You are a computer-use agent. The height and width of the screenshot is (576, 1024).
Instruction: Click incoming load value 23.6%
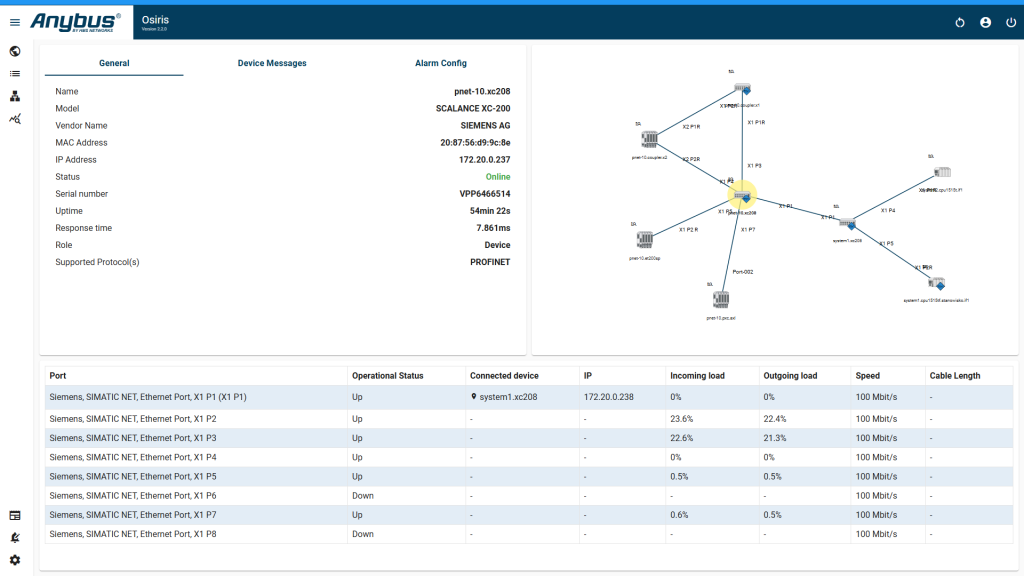[x=682, y=419]
